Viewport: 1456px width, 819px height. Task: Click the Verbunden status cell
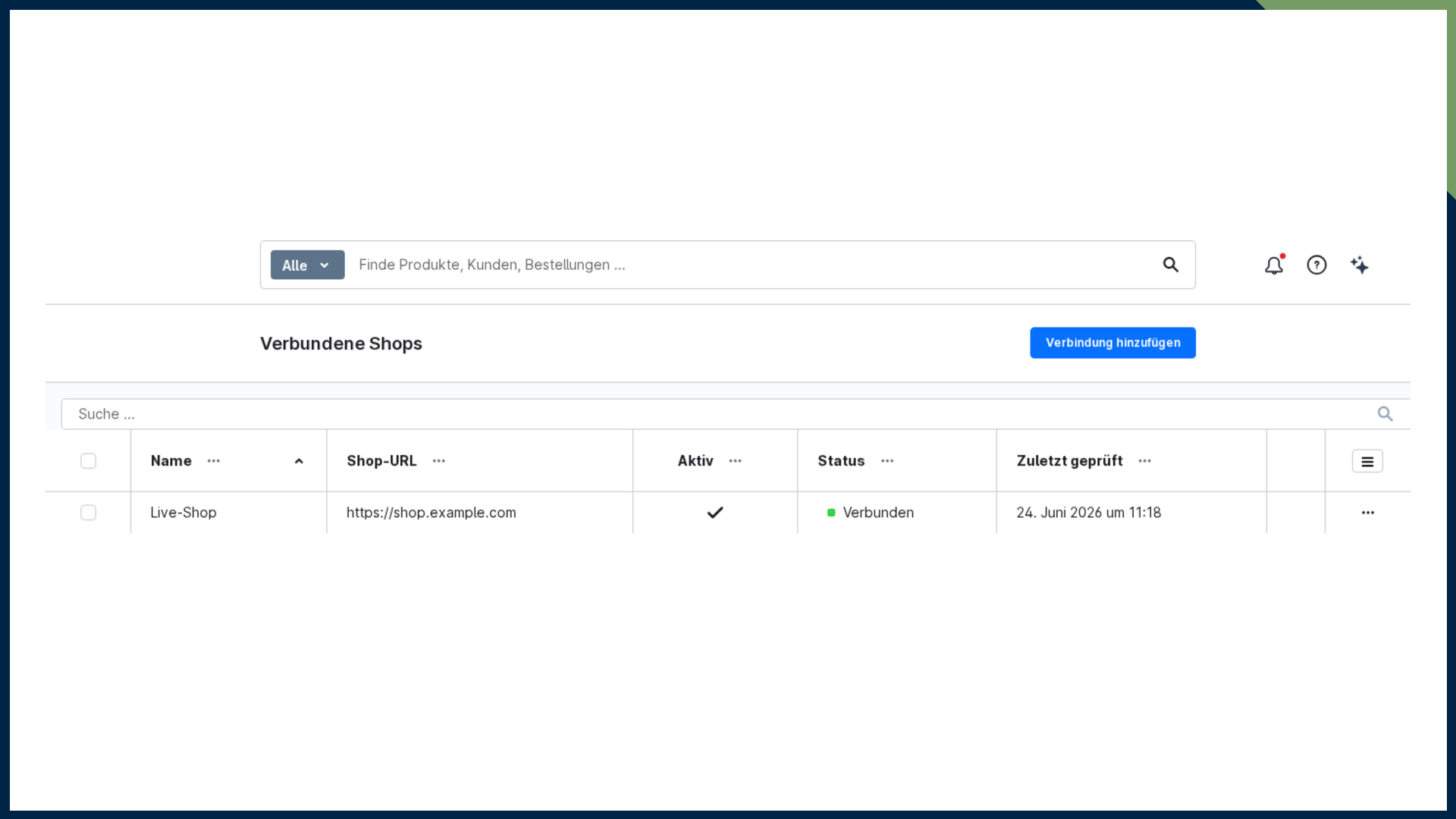point(897,513)
